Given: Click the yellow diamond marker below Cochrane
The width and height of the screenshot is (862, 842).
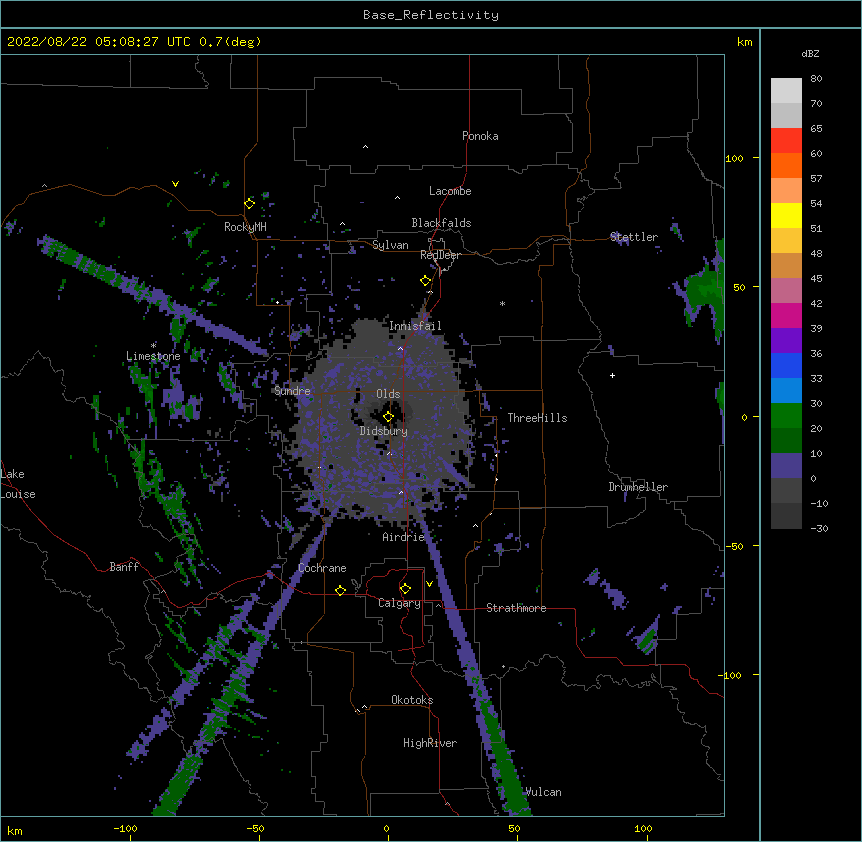Looking at the screenshot, I should pyautogui.click(x=340, y=590).
